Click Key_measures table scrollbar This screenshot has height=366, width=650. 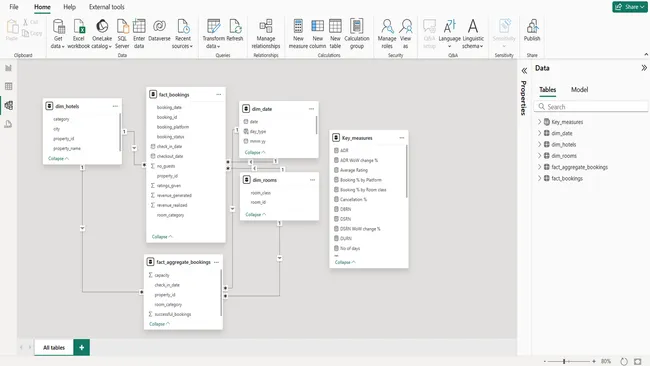click(406, 171)
